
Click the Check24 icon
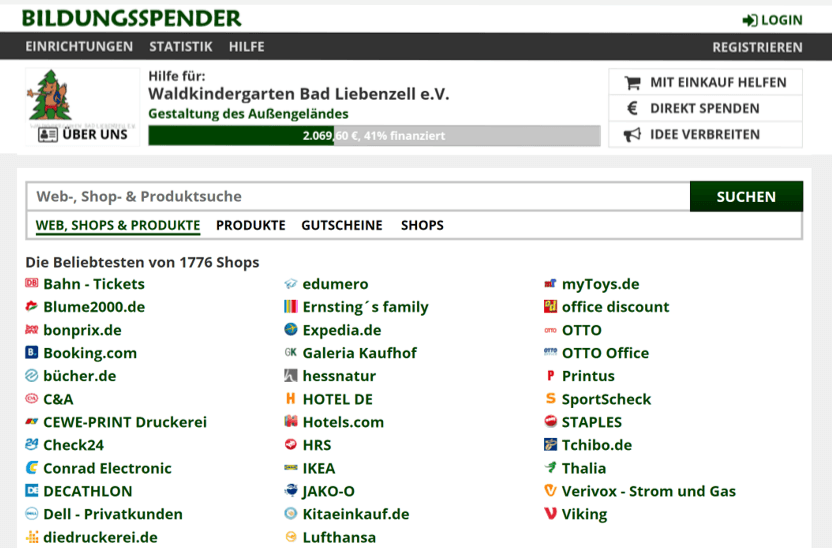pyautogui.click(x=32, y=445)
